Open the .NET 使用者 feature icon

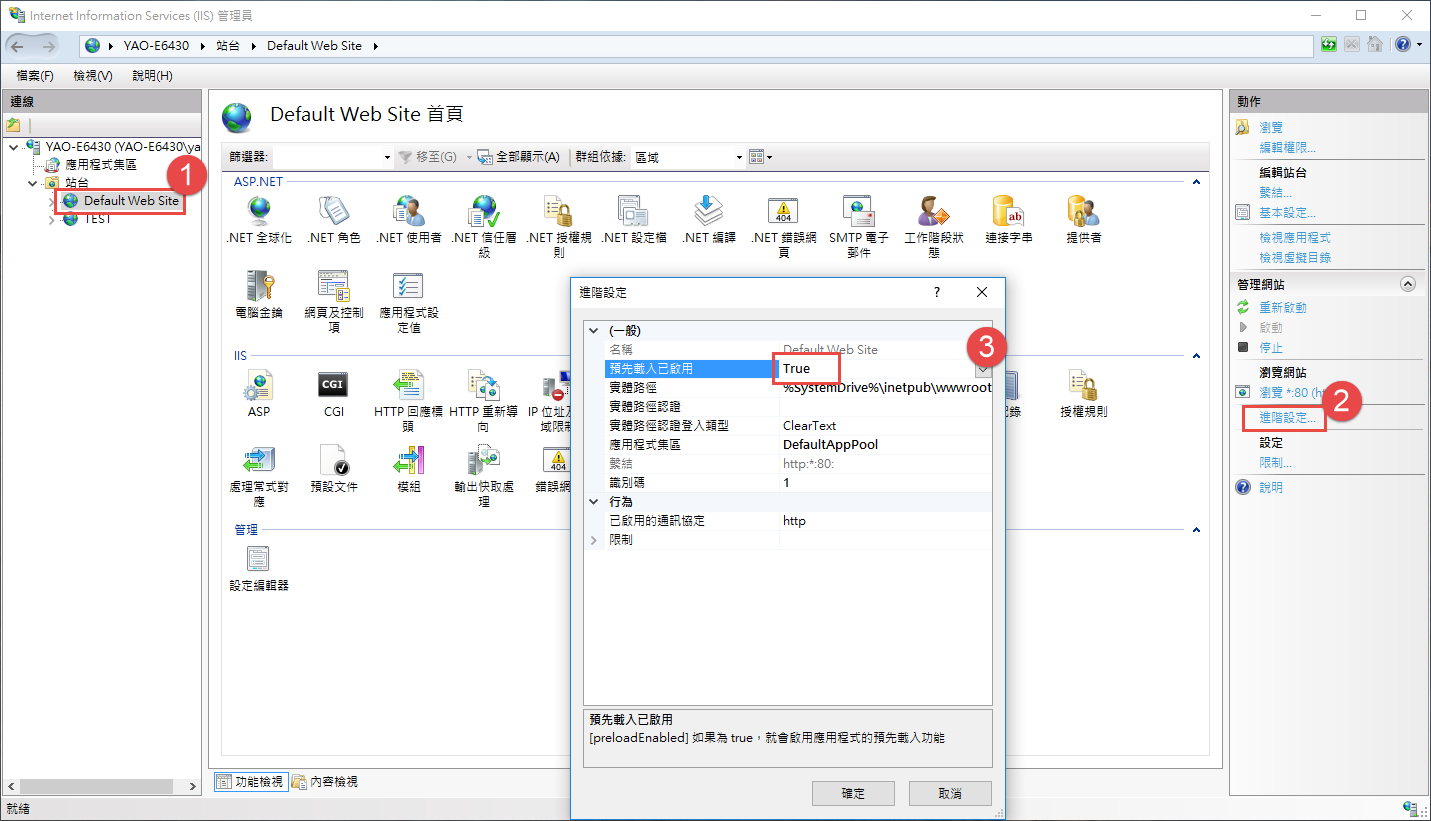pyautogui.click(x=409, y=220)
